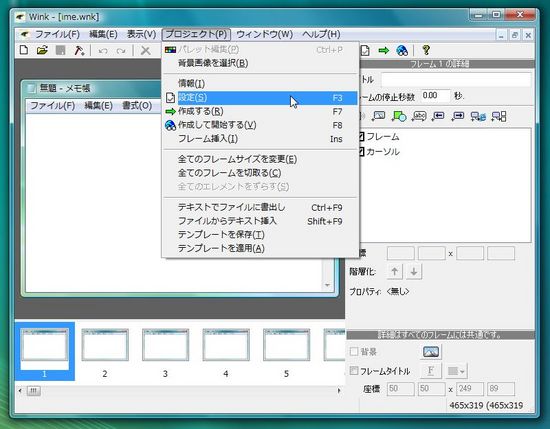Open the 編集(E) menu in Wink
Image resolution: width=550 pixels, height=429 pixels.
coord(103,34)
